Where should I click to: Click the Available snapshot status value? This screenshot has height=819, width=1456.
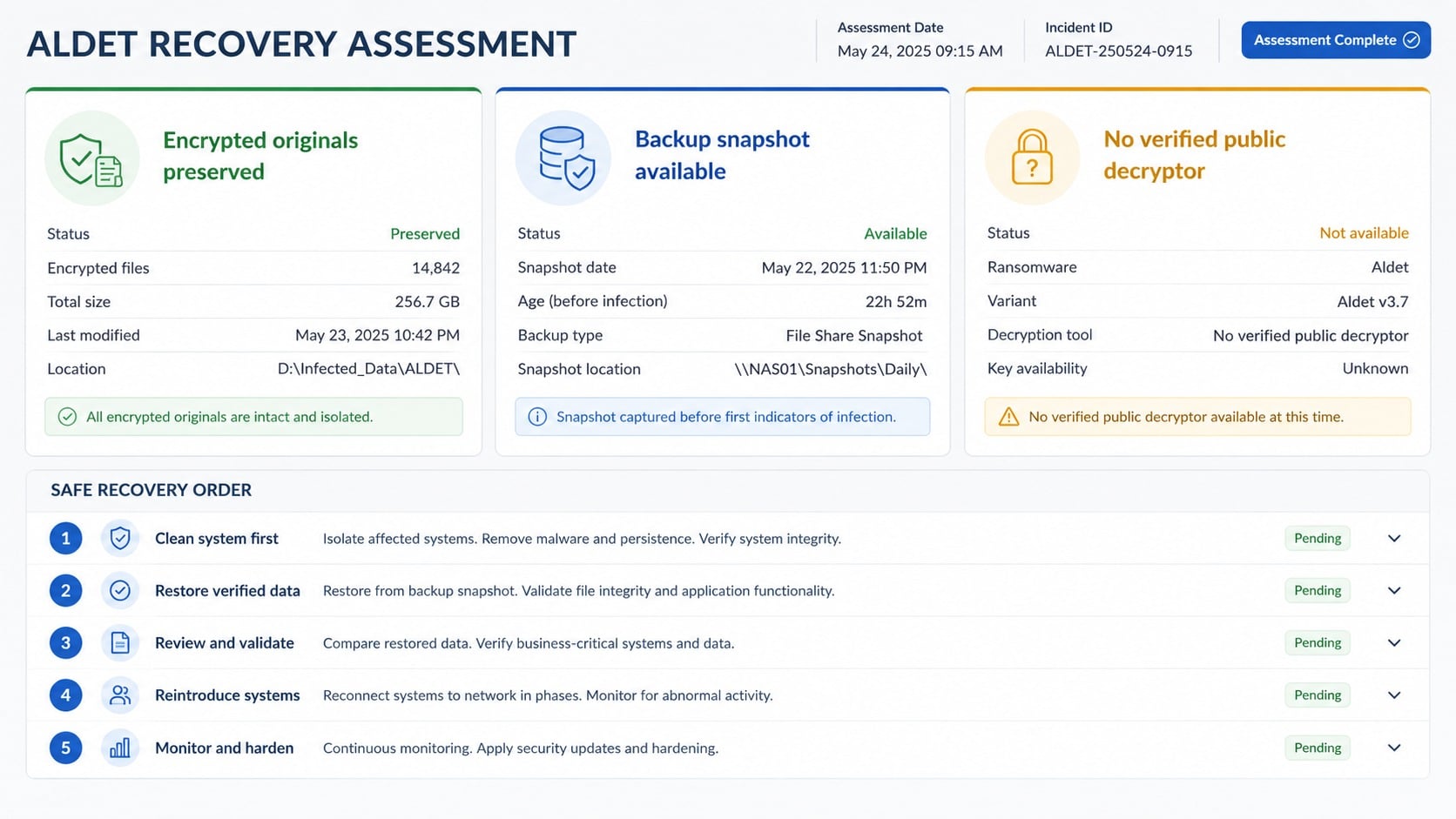click(895, 234)
